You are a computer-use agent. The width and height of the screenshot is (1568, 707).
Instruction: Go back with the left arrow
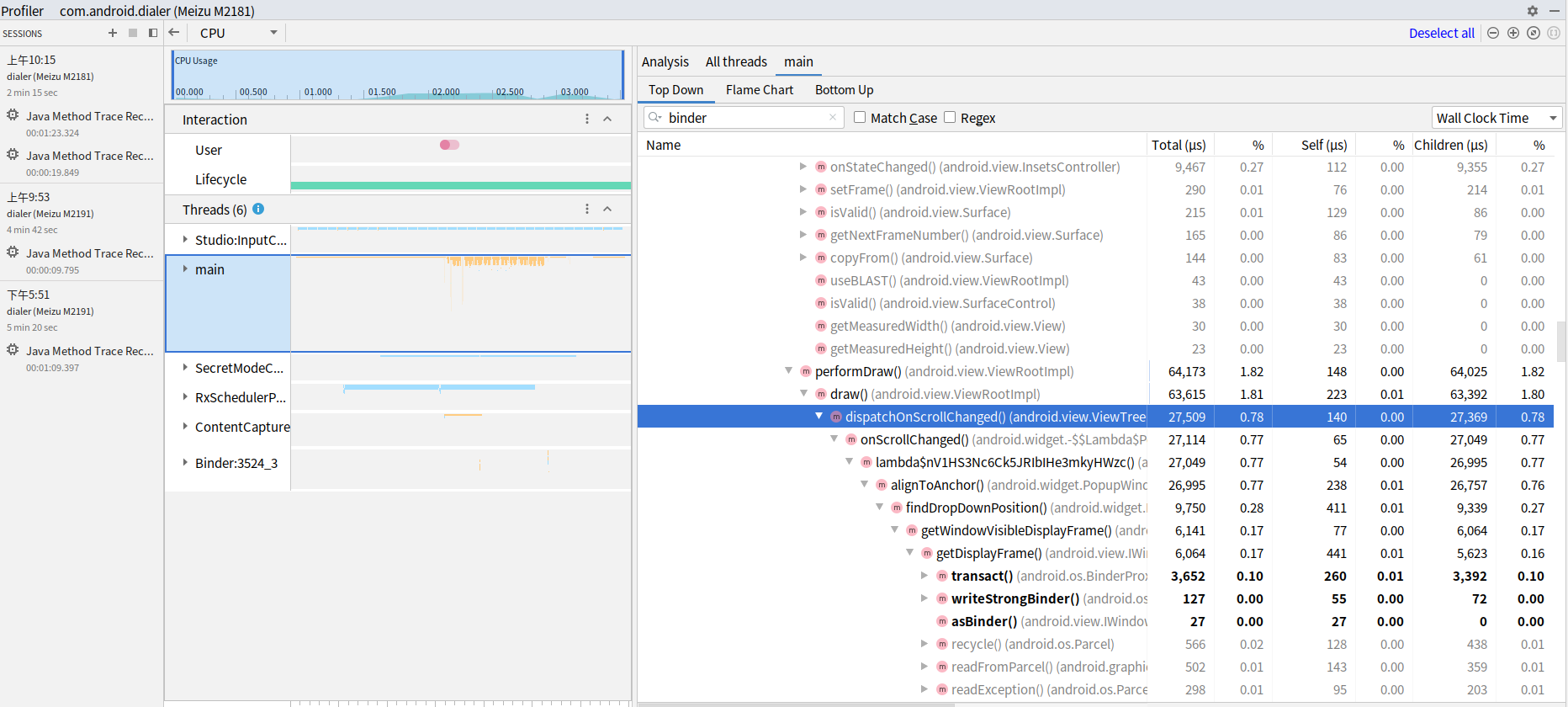pyautogui.click(x=174, y=33)
